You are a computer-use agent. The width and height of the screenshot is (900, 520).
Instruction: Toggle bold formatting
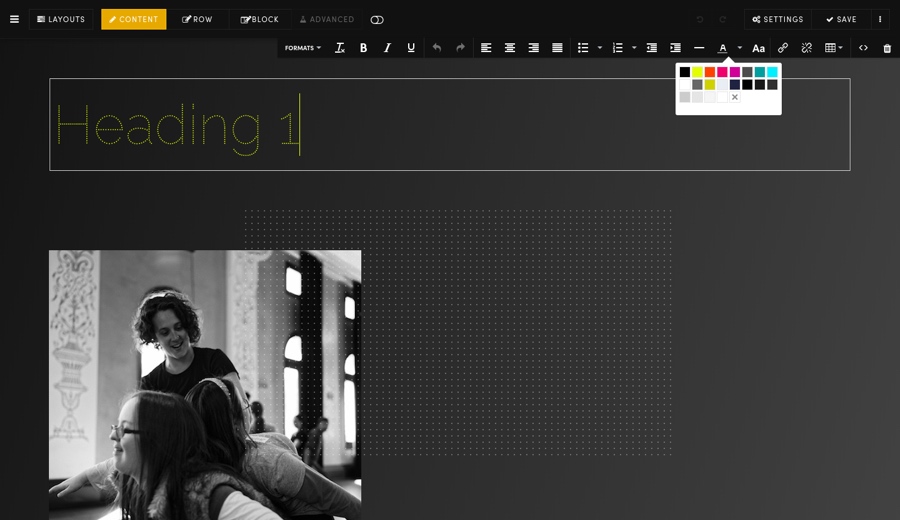[363, 48]
